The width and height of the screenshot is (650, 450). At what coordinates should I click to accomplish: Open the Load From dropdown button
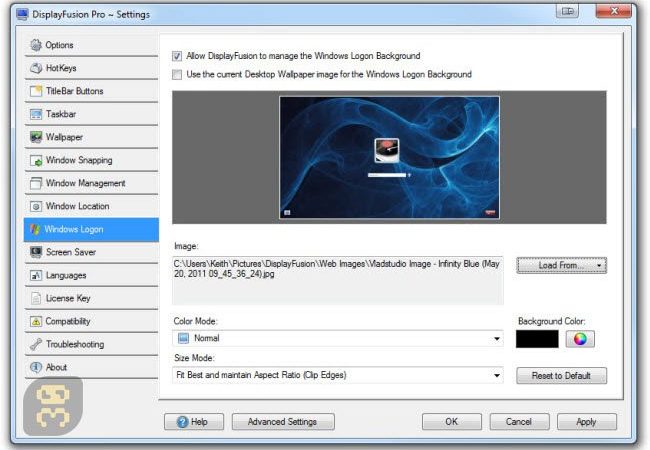562,265
